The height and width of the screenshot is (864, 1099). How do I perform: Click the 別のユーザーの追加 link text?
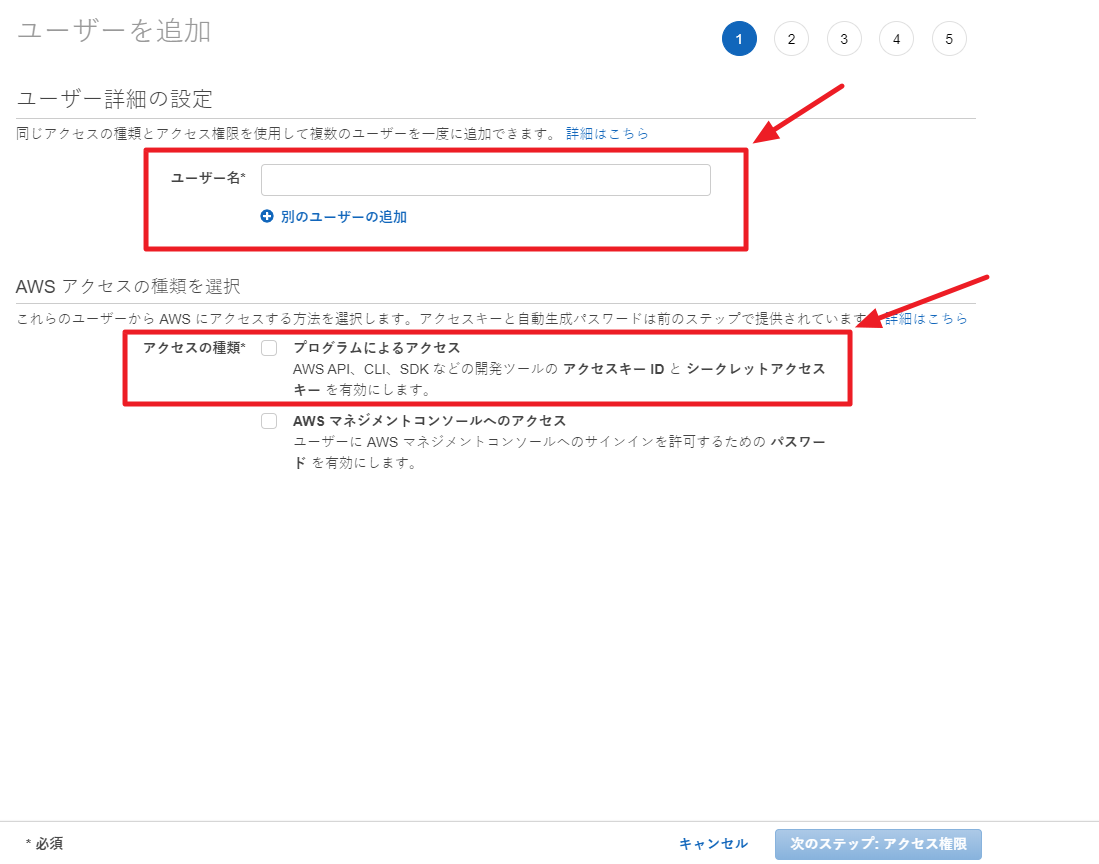343,217
